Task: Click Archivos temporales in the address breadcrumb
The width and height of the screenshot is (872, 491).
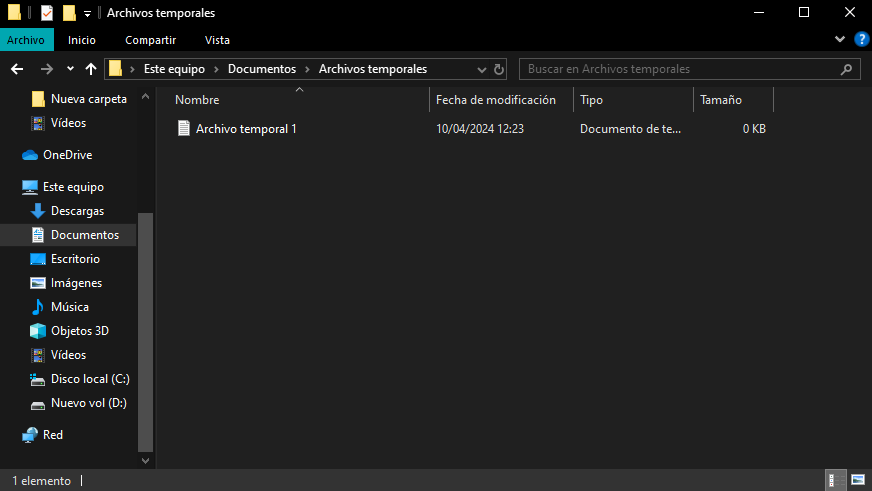Action: [373, 69]
